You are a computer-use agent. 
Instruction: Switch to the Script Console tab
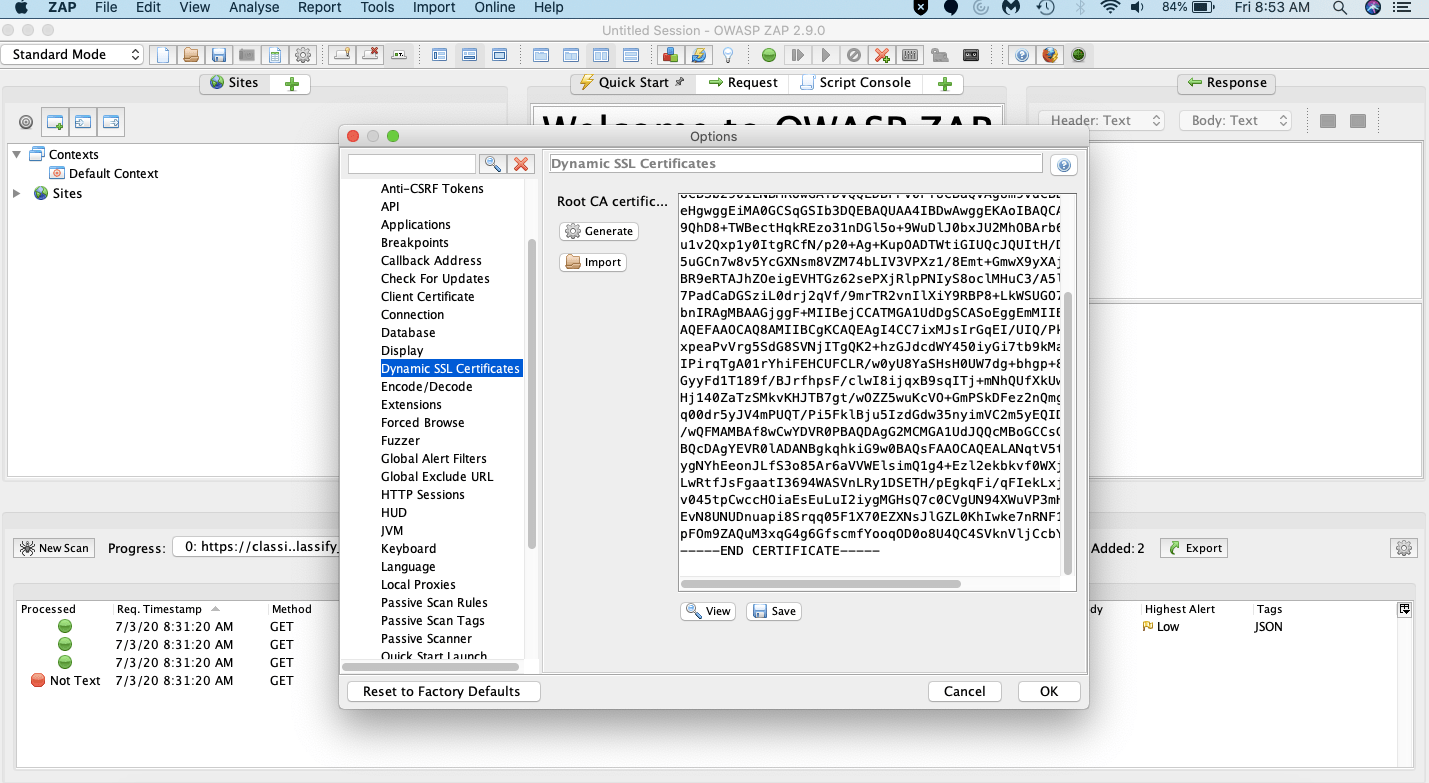point(856,83)
